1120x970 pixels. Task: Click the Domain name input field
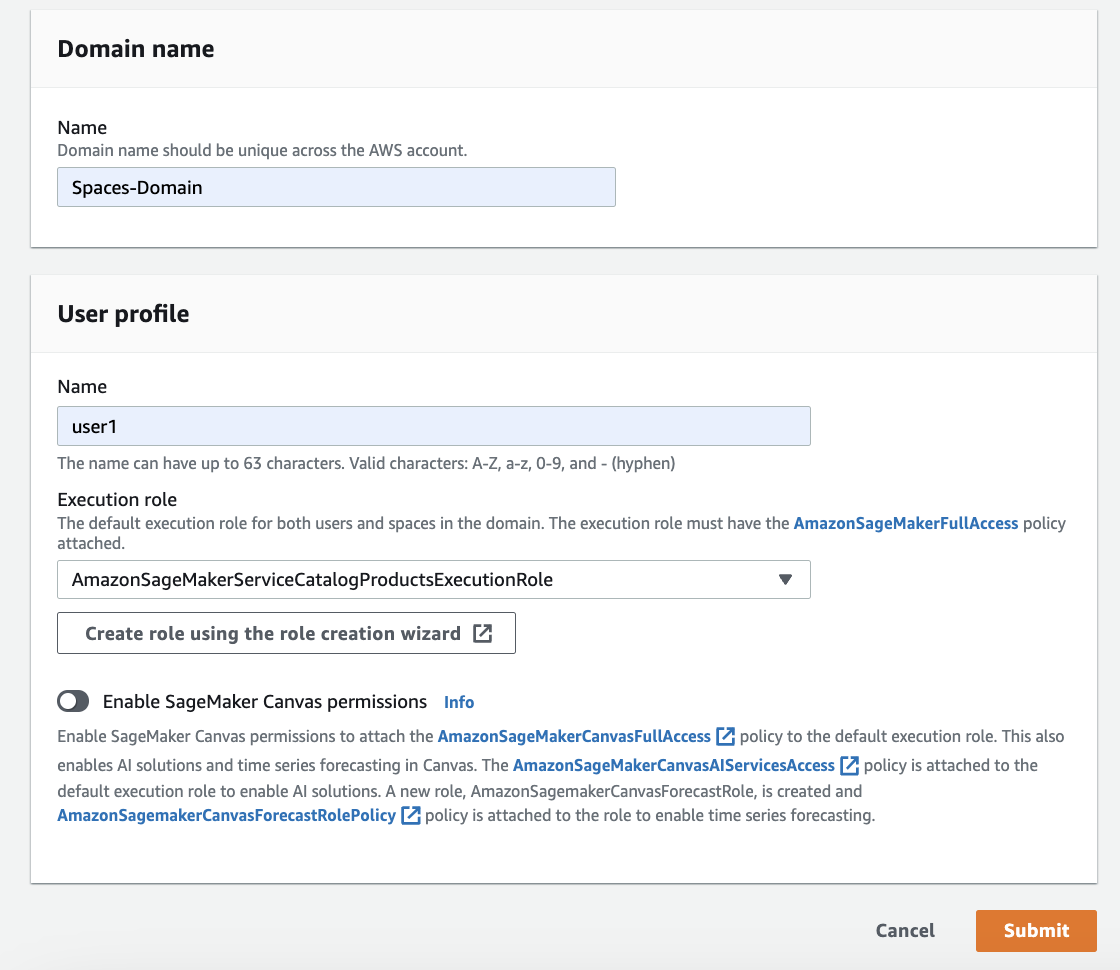(336, 187)
